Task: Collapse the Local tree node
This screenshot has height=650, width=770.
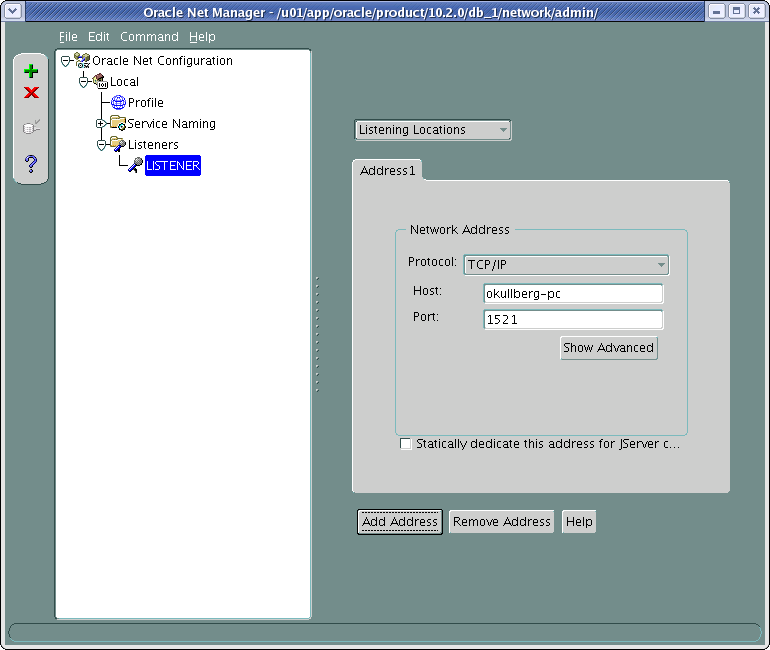Action: (x=83, y=81)
